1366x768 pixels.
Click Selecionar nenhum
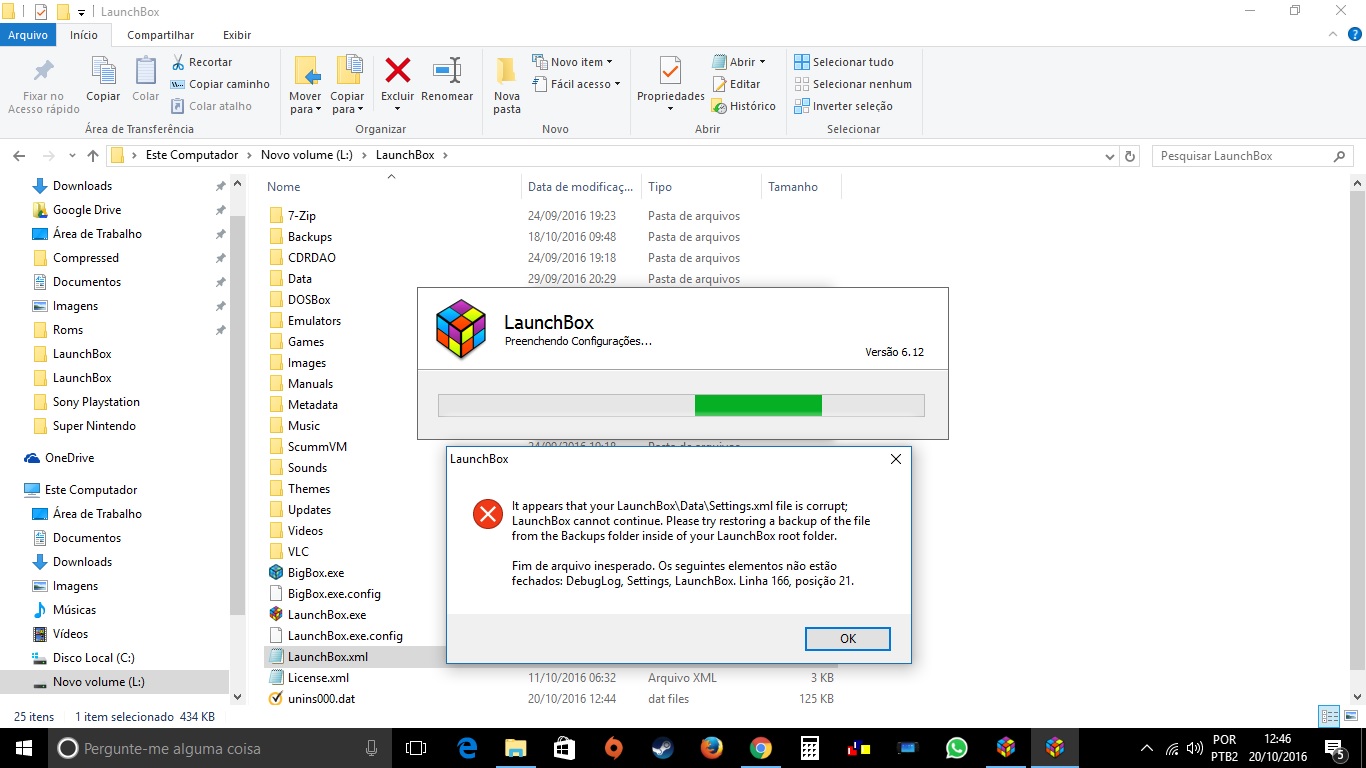(853, 84)
